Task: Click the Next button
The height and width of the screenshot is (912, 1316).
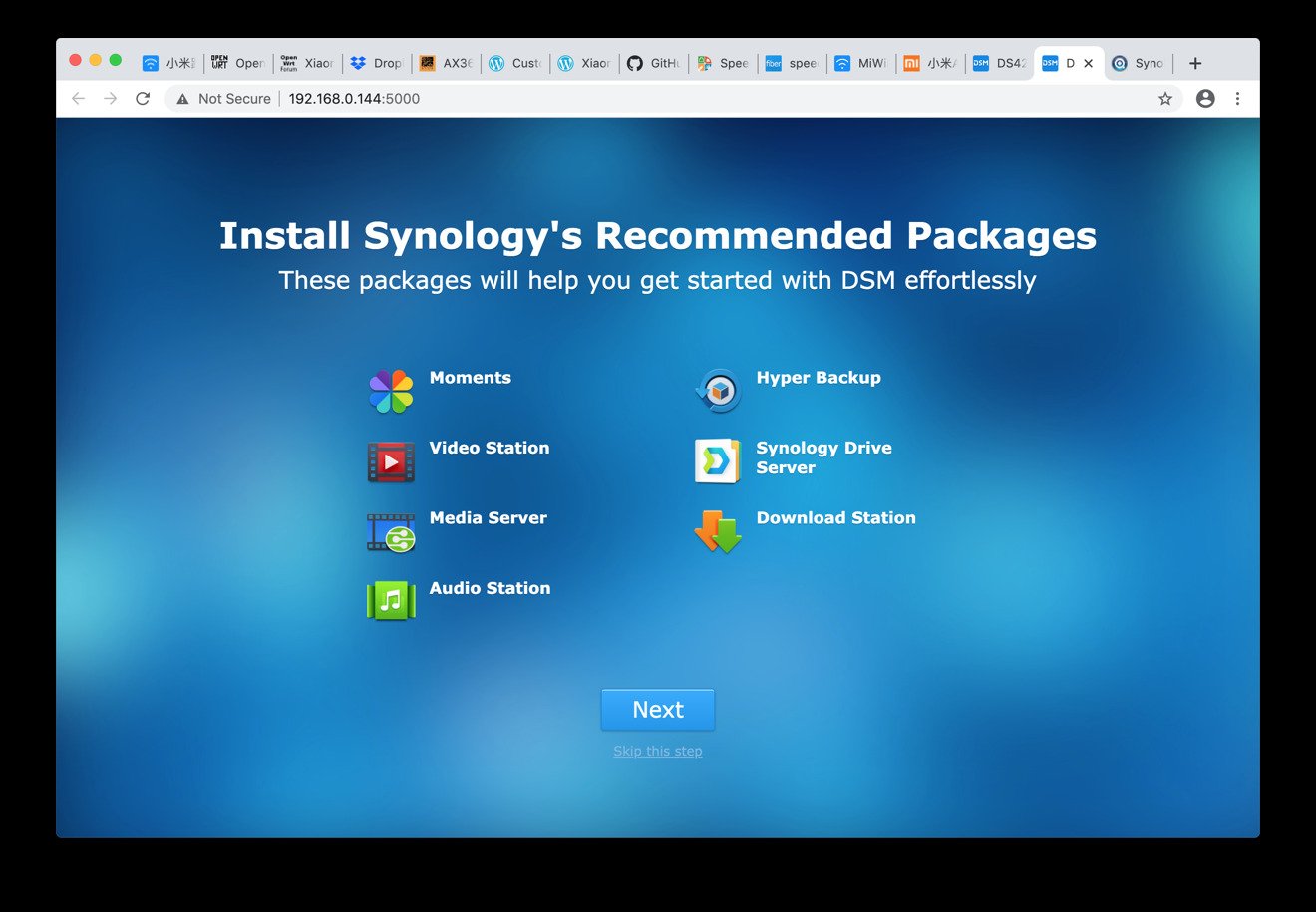Action: click(658, 710)
